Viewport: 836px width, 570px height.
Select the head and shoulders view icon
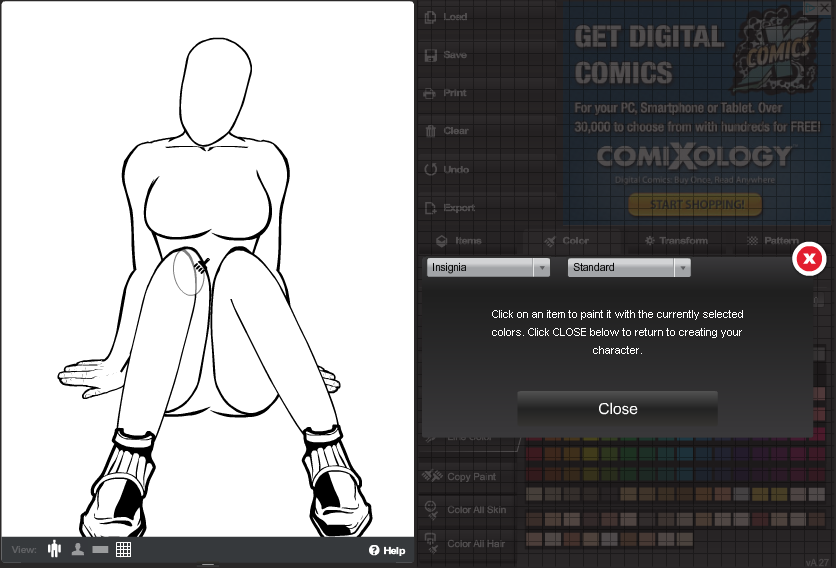coord(78,549)
